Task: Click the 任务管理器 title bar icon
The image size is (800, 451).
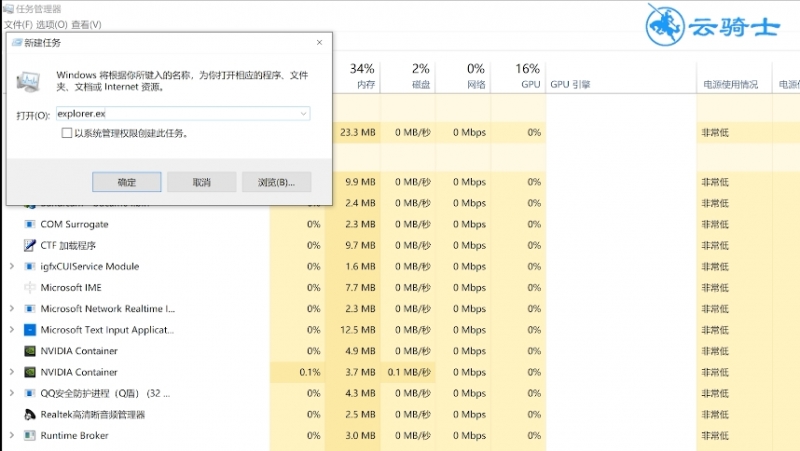Action: (x=8, y=9)
